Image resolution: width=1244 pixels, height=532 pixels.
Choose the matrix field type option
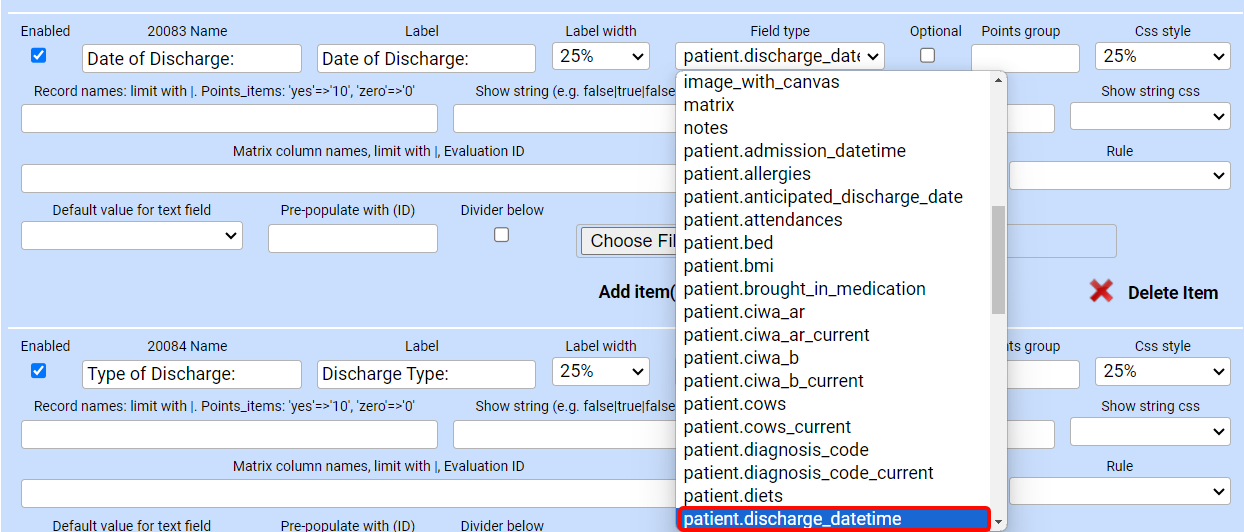pos(709,105)
